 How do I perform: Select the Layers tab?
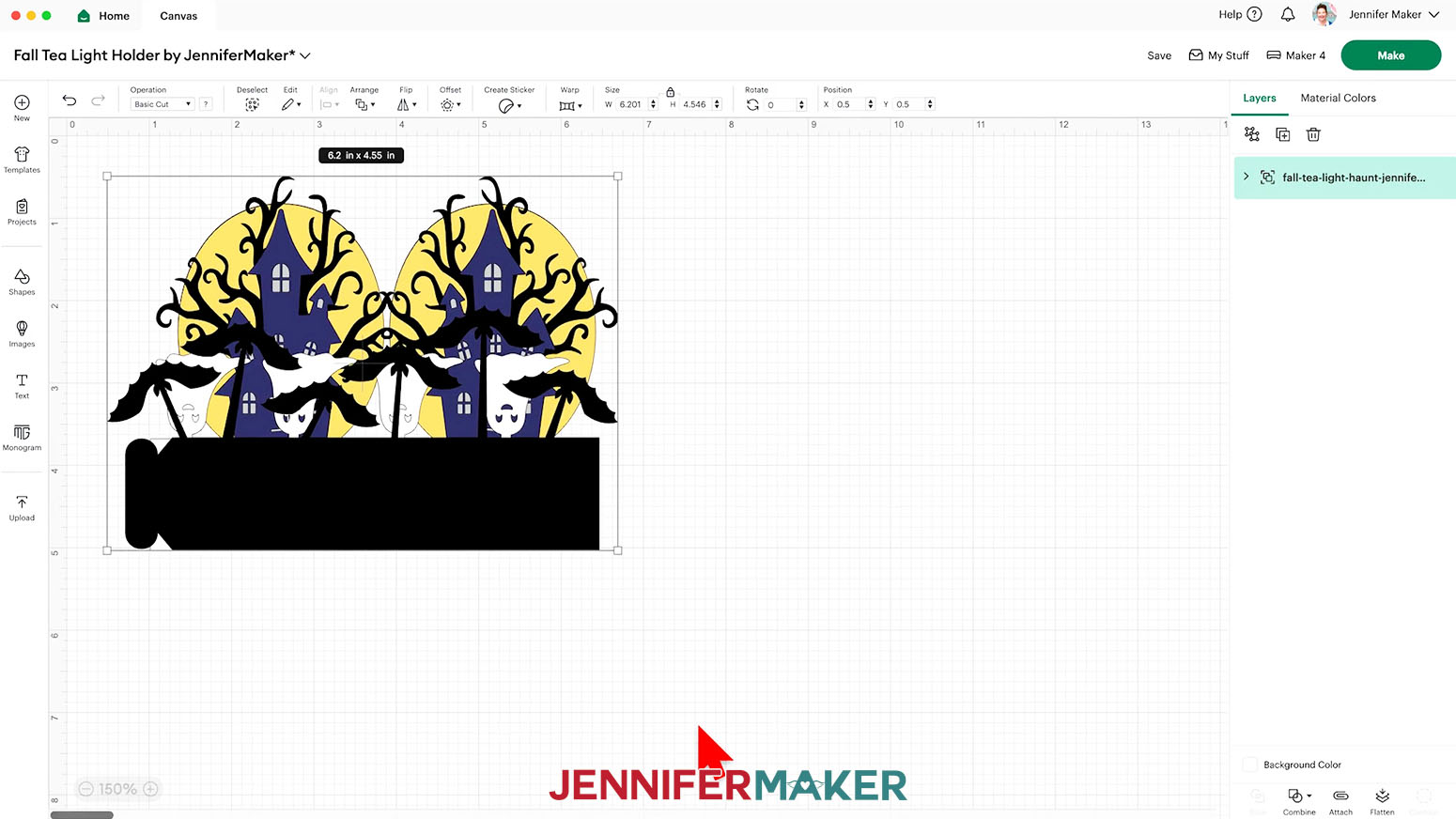(x=1259, y=98)
